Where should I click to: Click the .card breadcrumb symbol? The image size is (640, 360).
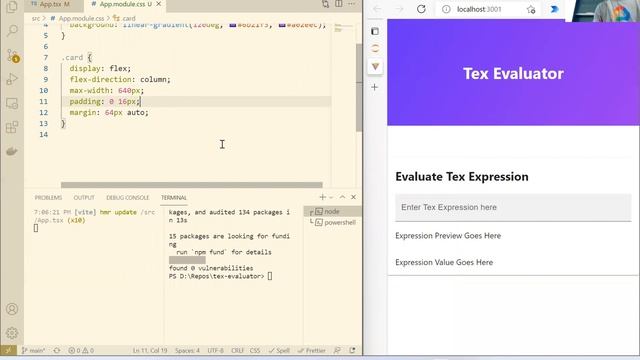[124, 18]
